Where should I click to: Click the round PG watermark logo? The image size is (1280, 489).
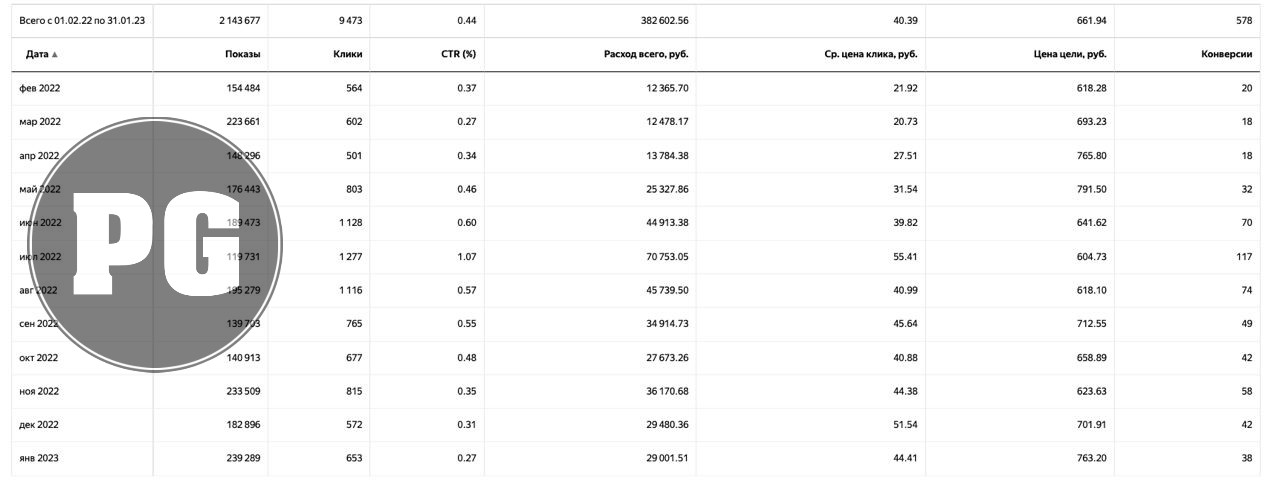click(156, 244)
